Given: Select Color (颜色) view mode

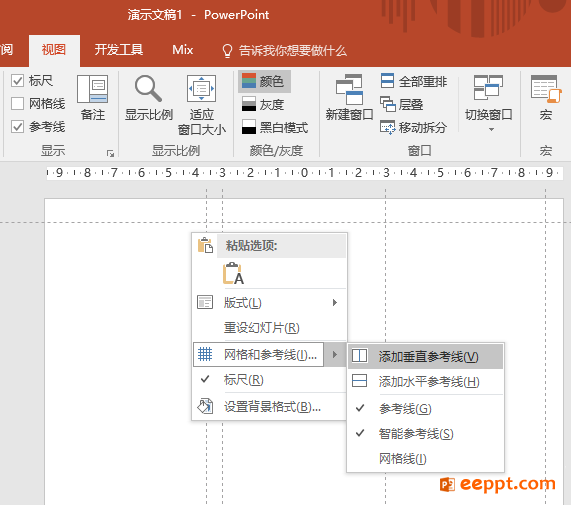Looking at the screenshot, I should 264,81.
